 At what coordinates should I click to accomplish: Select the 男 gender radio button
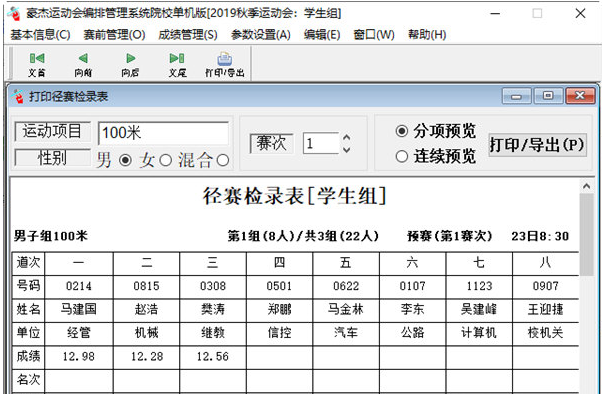click(x=125, y=160)
